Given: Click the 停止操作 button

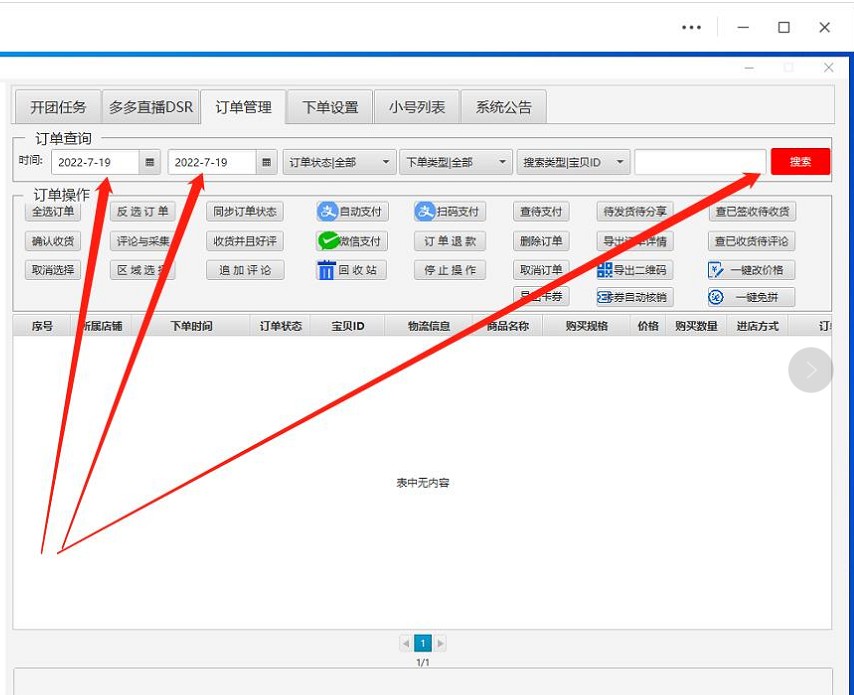Looking at the screenshot, I should coord(450,270).
